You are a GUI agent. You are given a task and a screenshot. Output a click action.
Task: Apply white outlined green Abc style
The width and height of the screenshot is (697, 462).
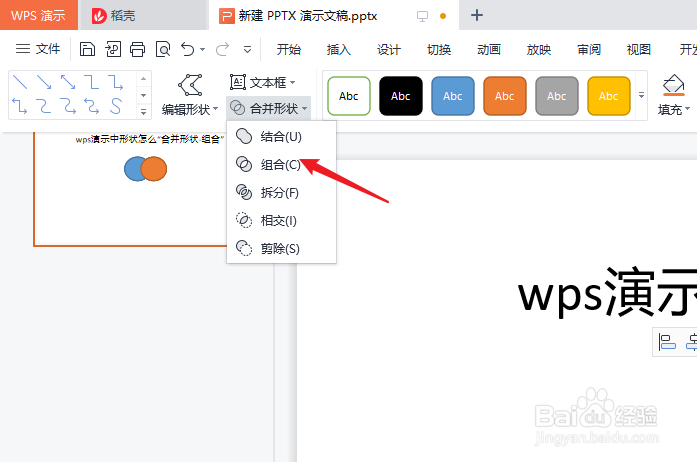(349, 96)
